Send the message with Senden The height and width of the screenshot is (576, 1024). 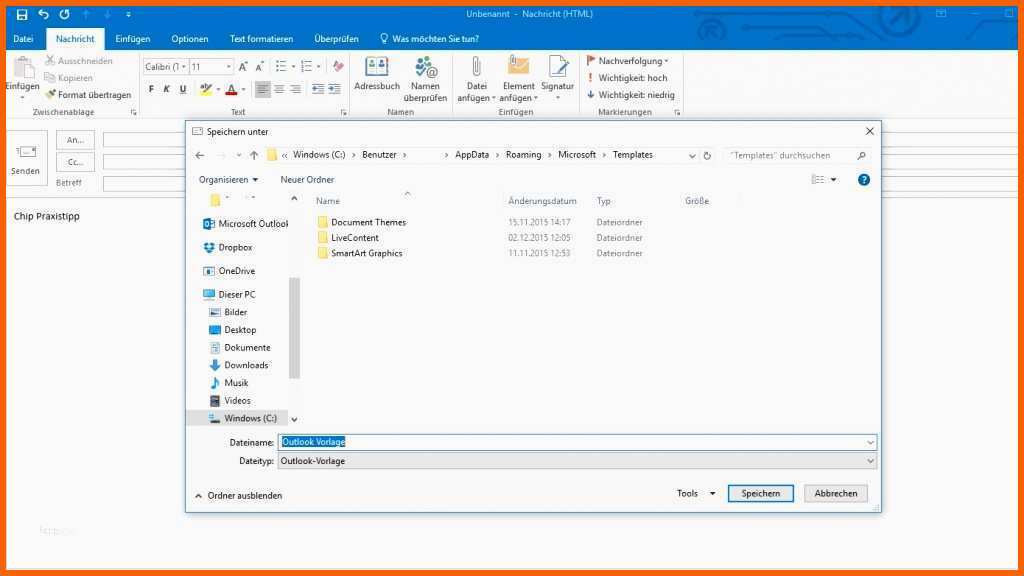(25, 157)
